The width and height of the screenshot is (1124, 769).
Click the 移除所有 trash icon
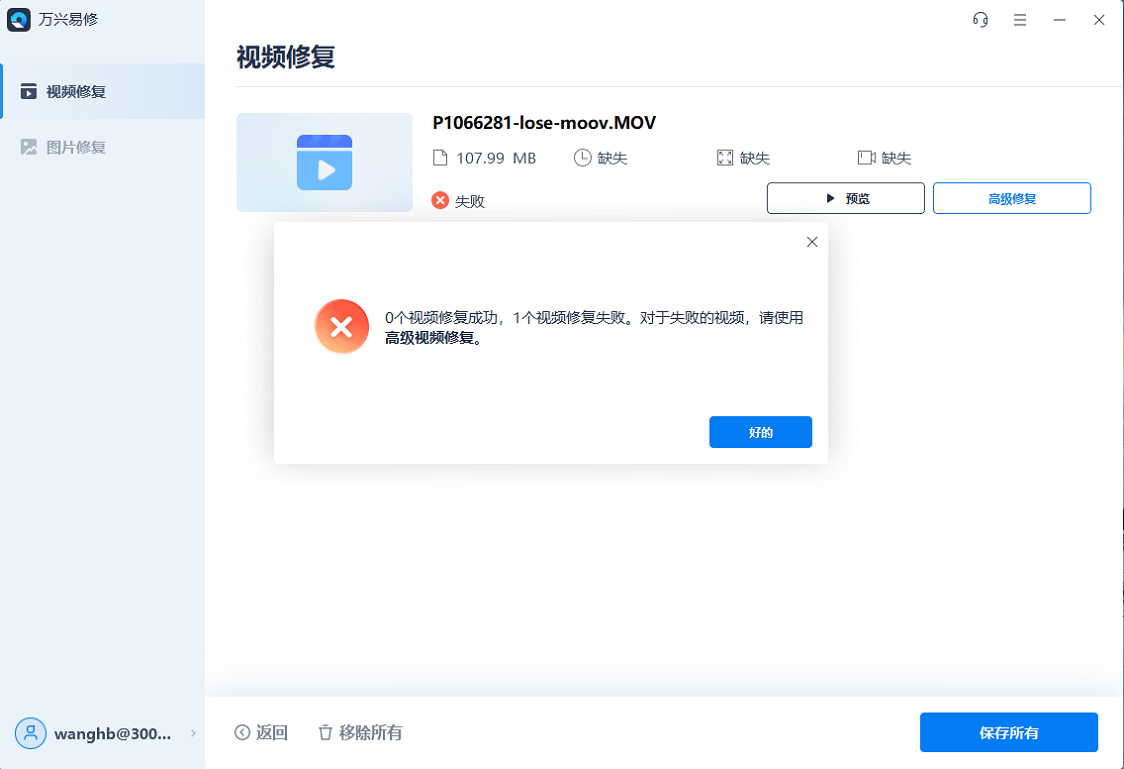(325, 732)
